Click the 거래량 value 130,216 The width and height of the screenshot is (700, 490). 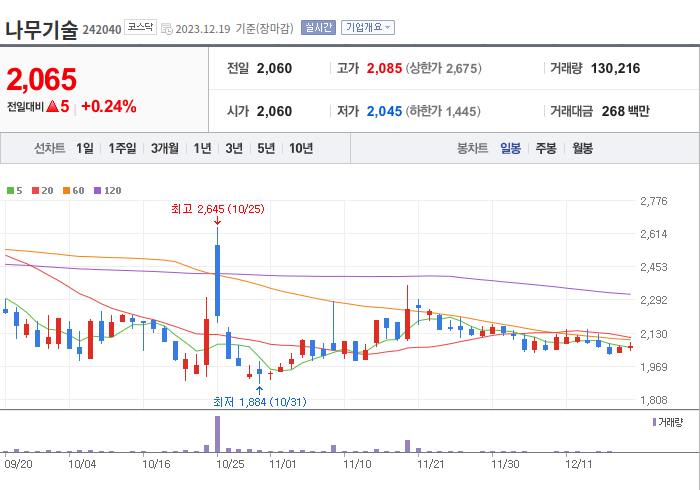click(615, 68)
